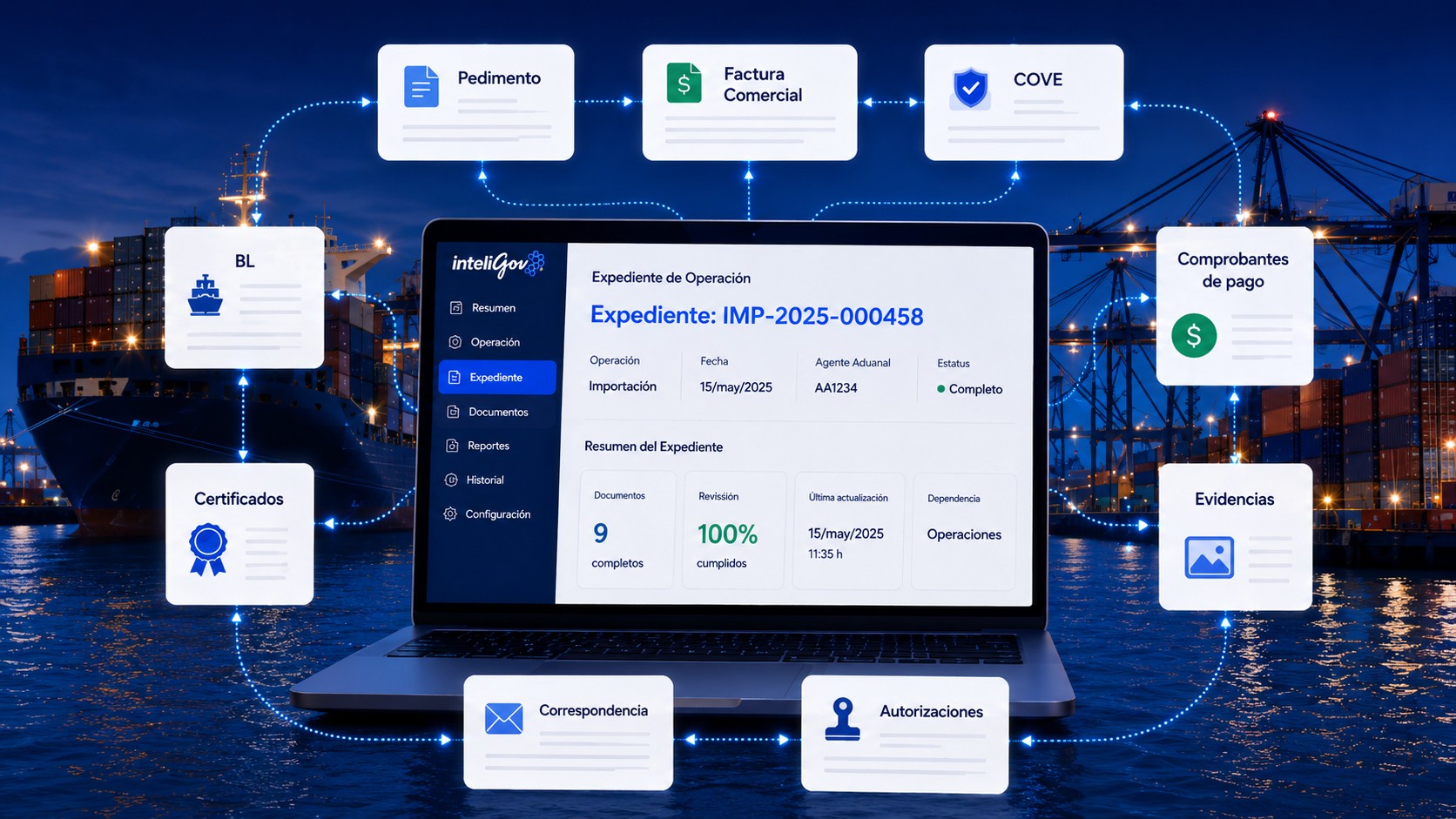
Task: Click the ribbon badge icon on Certificados card
Action: point(208,549)
